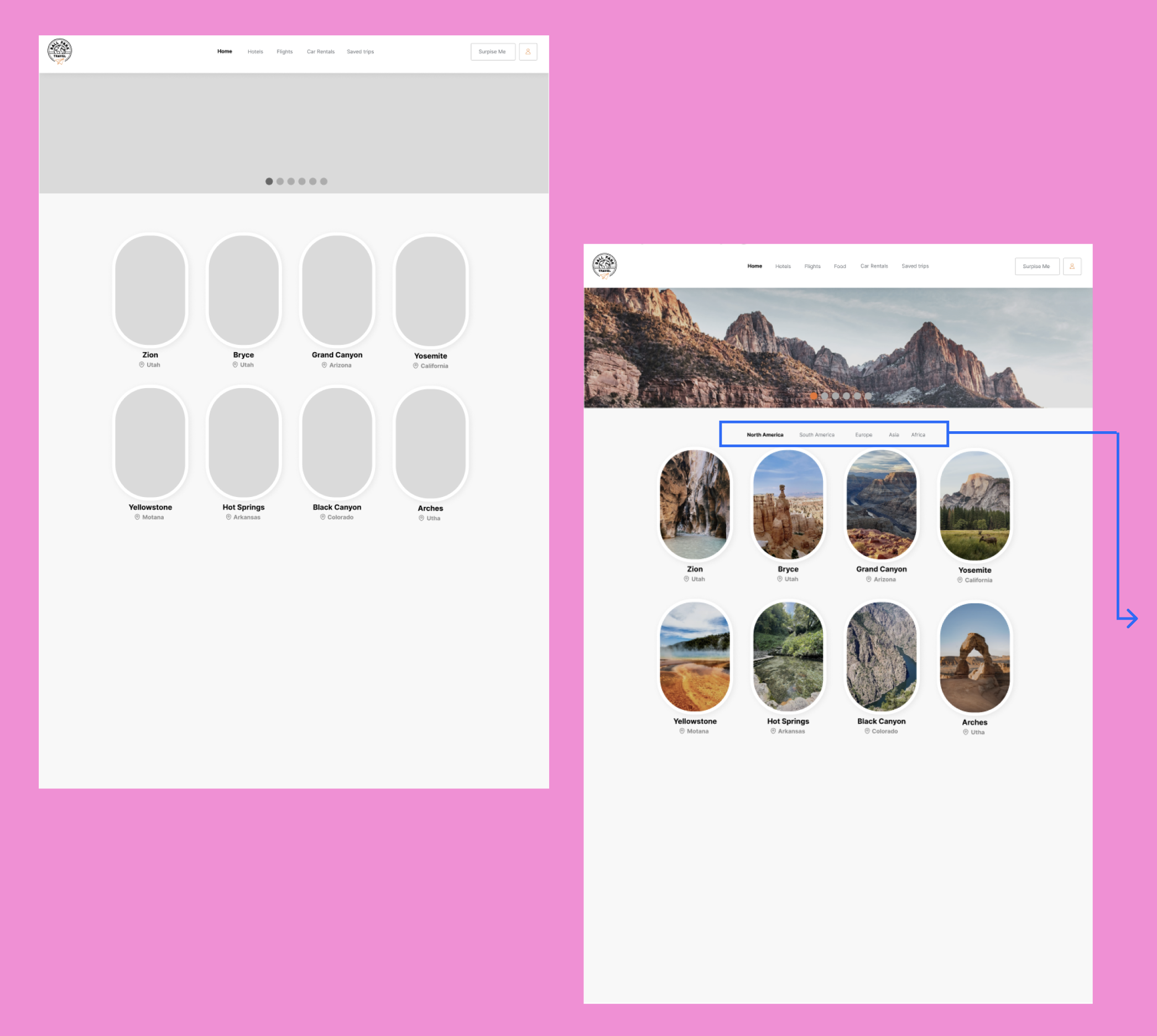Select the first carousel dot in wireframe banner

(x=269, y=181)
